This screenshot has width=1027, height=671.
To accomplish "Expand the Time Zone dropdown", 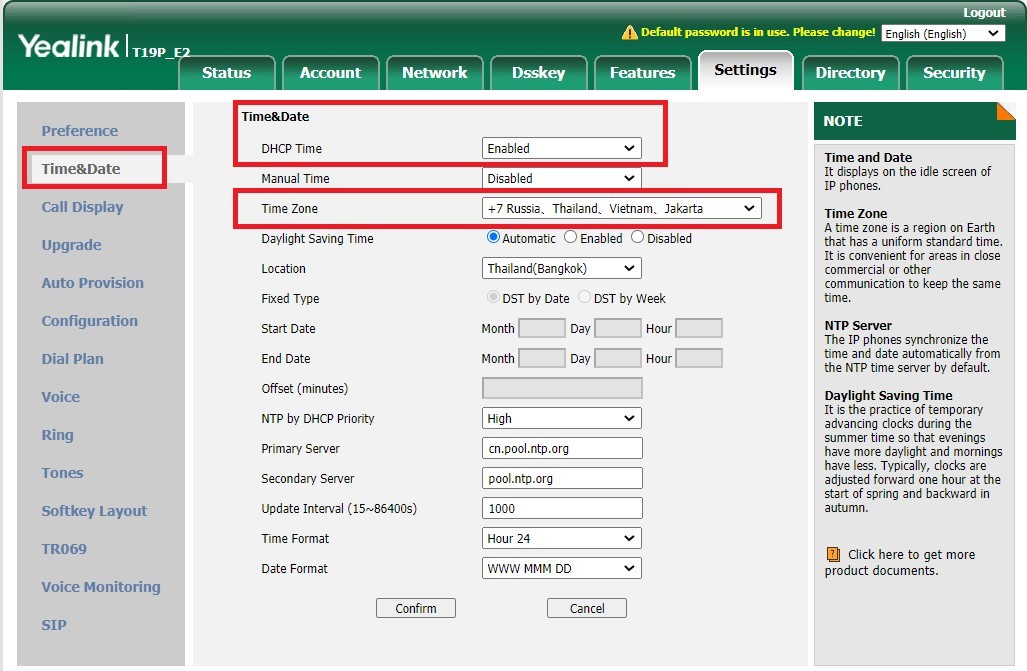I will coord(621,208).
